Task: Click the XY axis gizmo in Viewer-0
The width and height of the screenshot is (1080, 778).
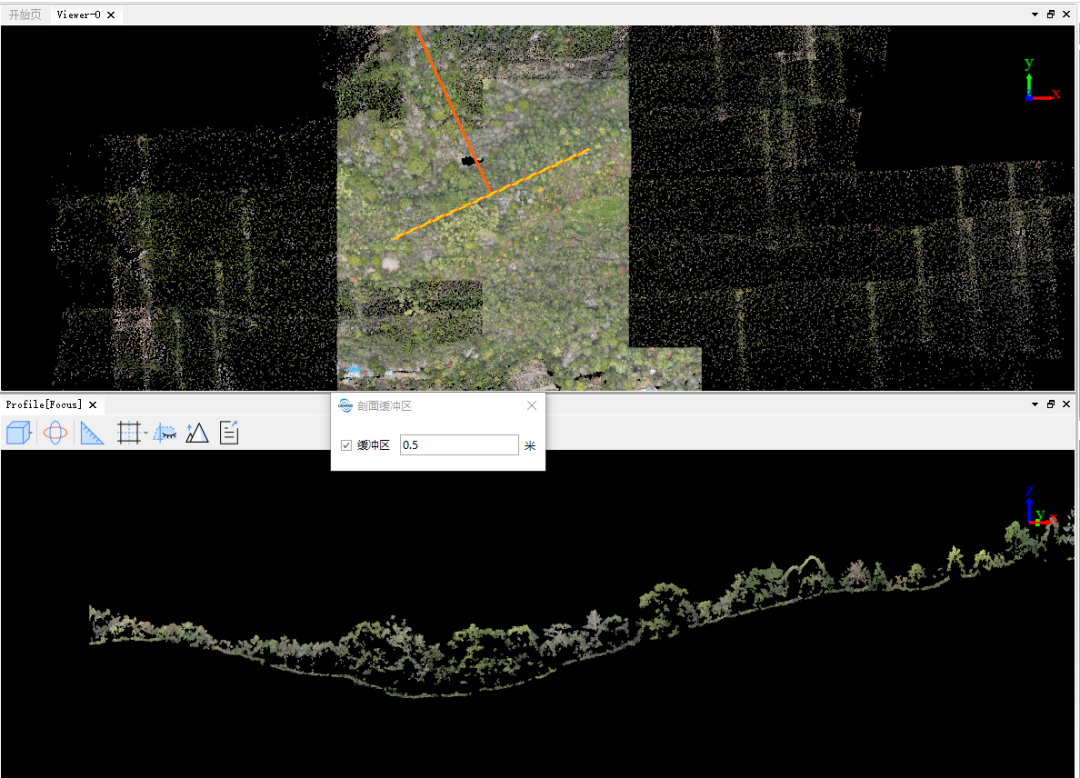Action: (x=1041, y=80)
